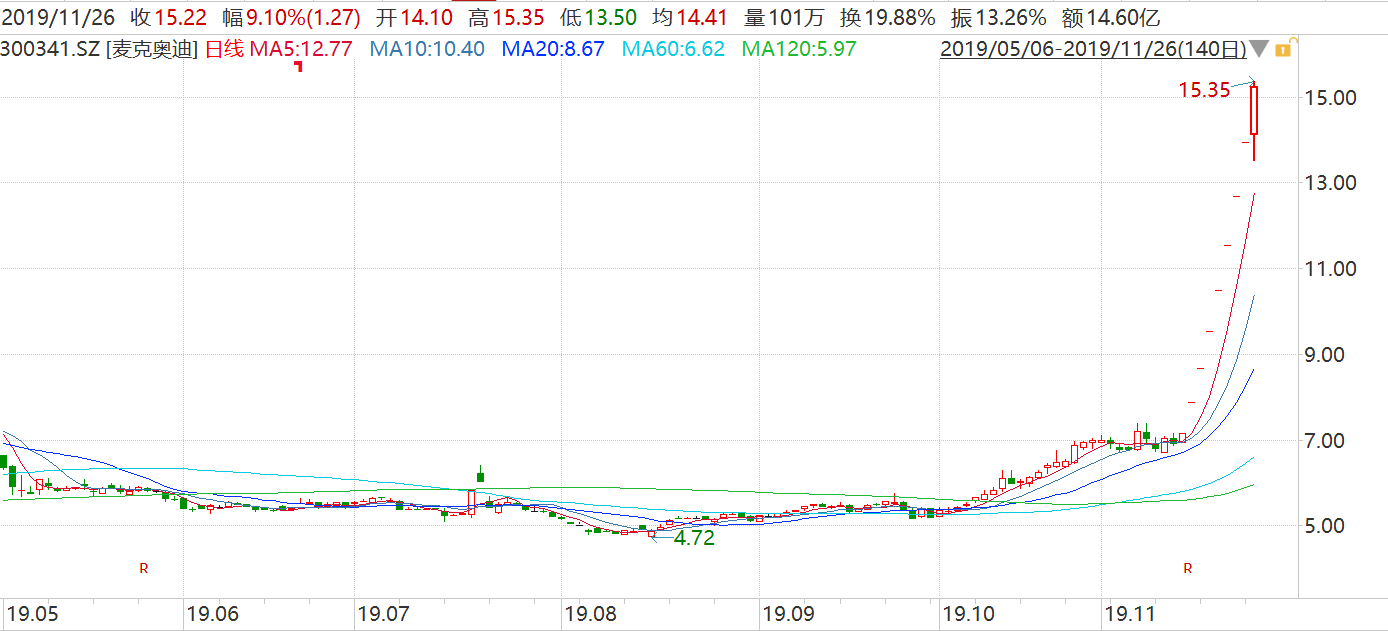Click the 4.72 low price label
Image resolution: width=1388 pixels, height=631 pixels.
694,537
